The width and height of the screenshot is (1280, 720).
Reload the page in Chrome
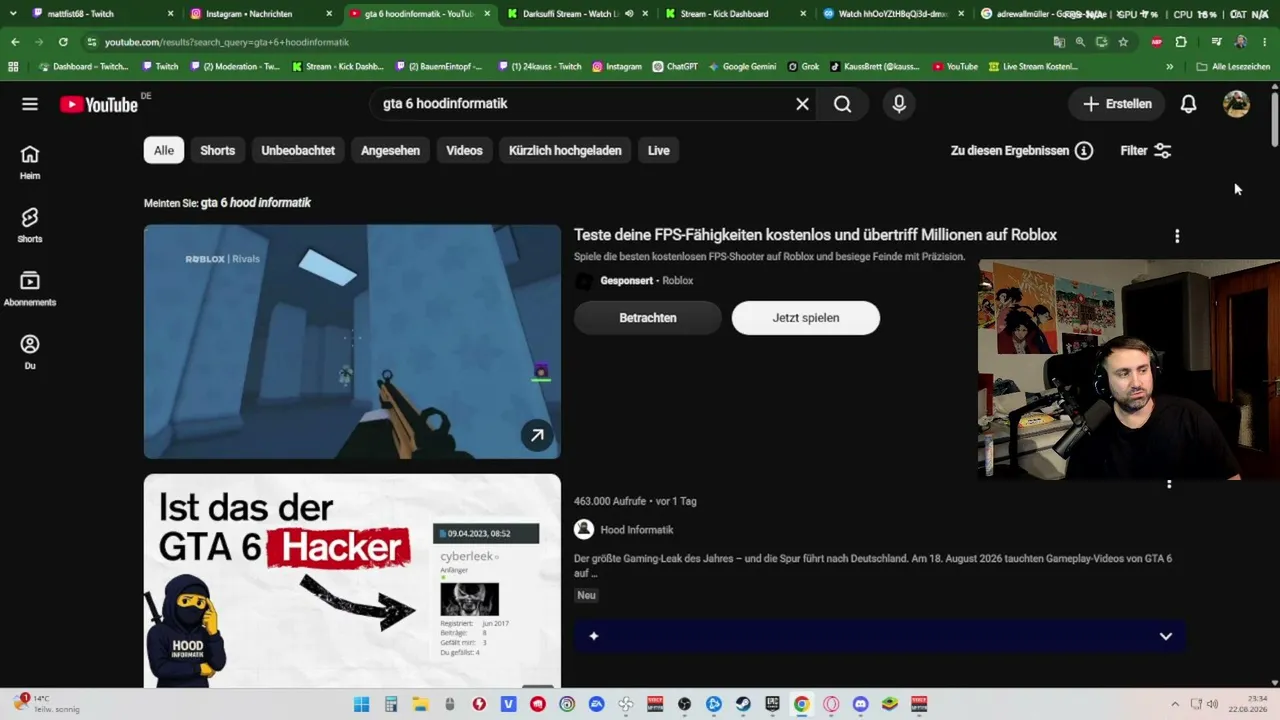(63, 42)
